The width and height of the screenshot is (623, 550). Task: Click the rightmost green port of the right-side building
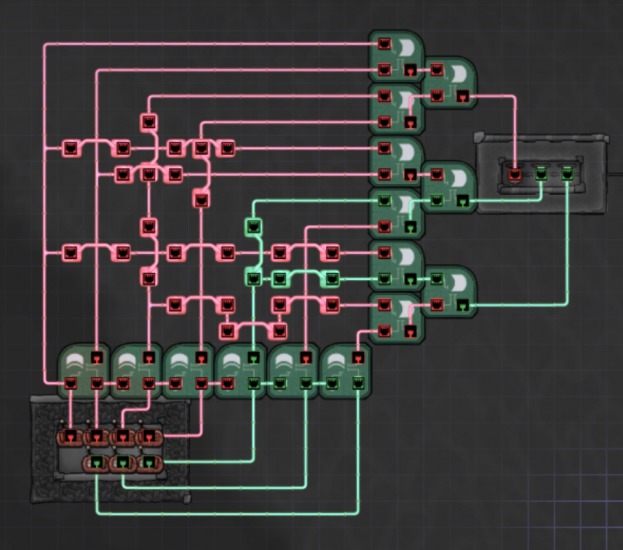pyautogui.click(x=567, y=174)
